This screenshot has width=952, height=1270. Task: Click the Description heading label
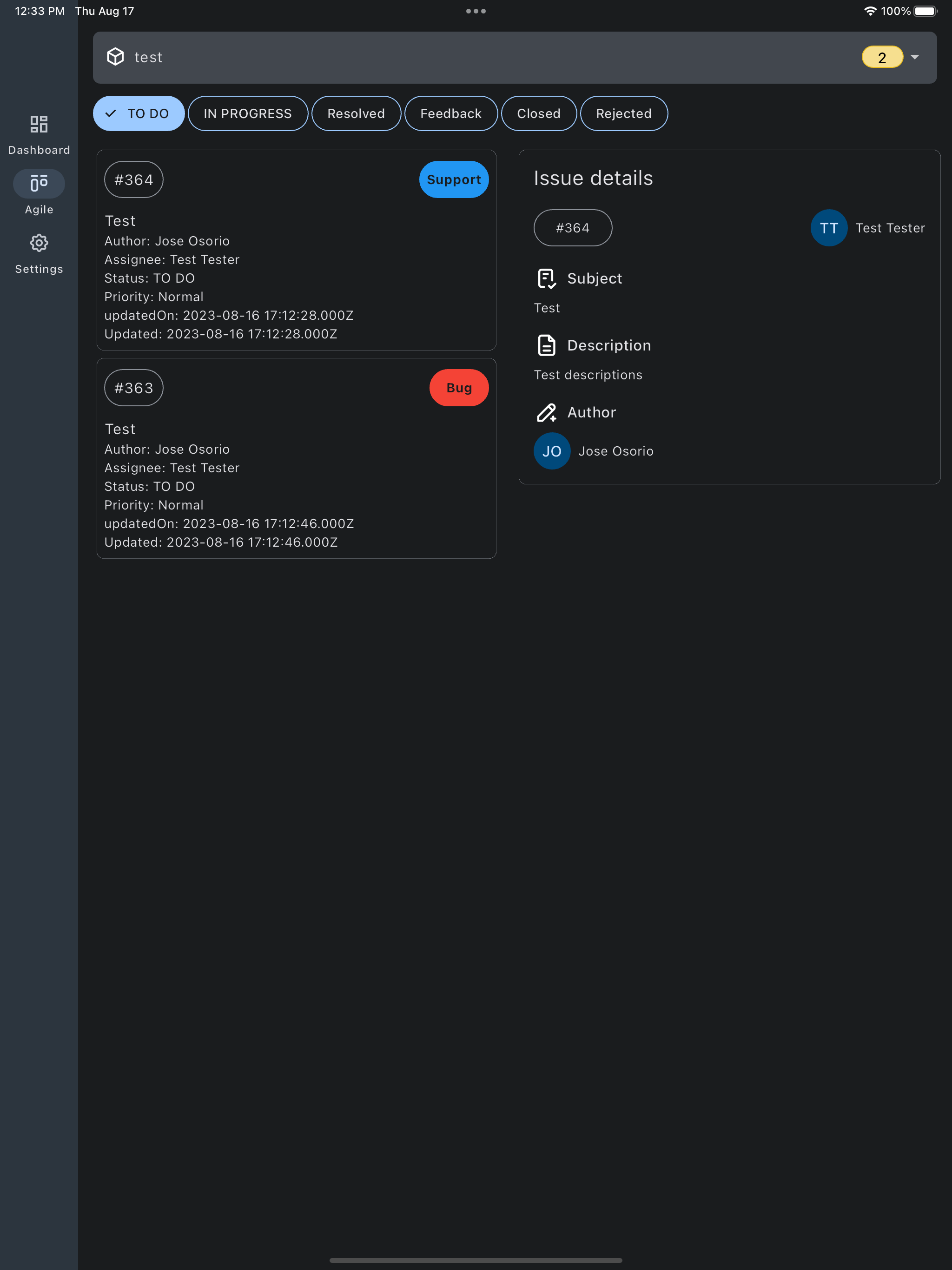tap(608, 345)
